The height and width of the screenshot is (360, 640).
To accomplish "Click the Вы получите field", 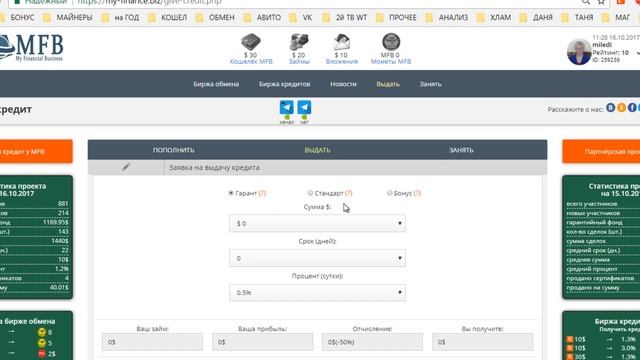I will (x=482, y=342).
